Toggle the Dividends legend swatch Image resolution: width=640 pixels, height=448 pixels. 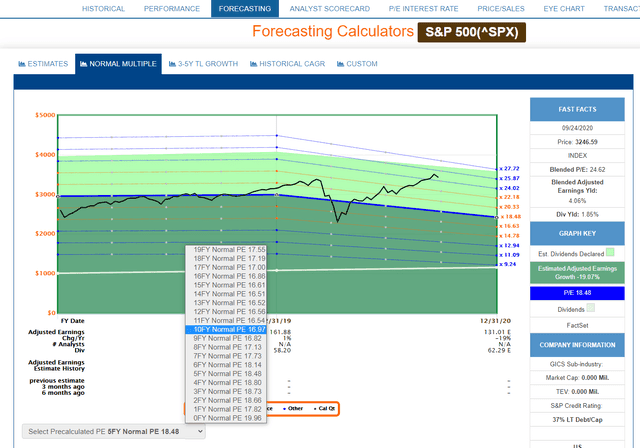click(590, 308)
